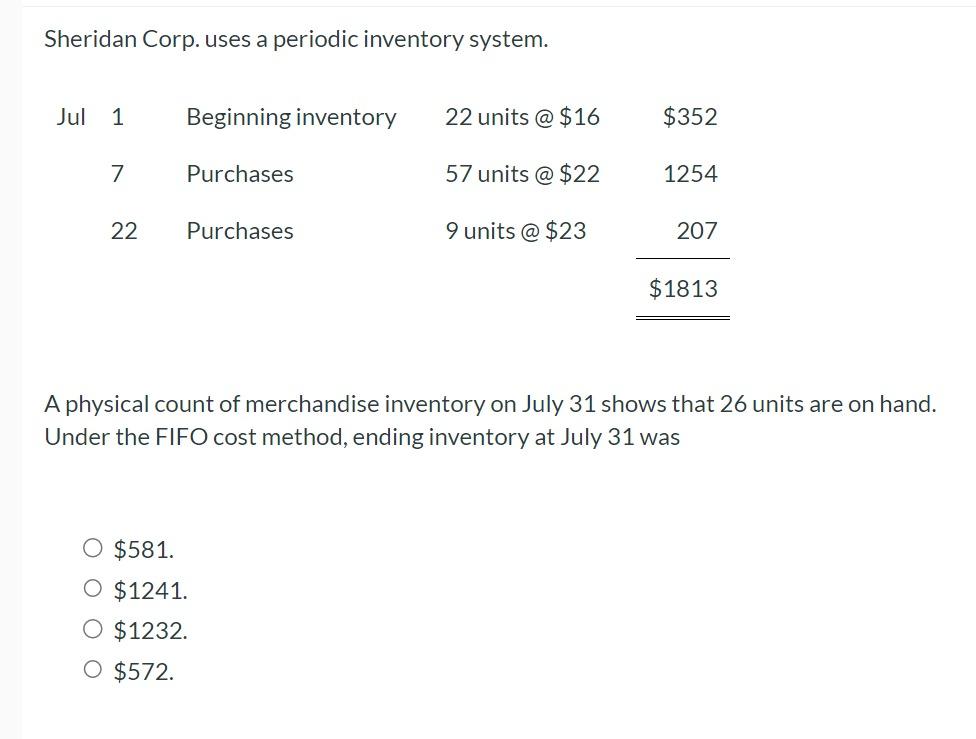Click the Sheridan Corp heading sentence
Screen dimensions: 976x739
296,39
